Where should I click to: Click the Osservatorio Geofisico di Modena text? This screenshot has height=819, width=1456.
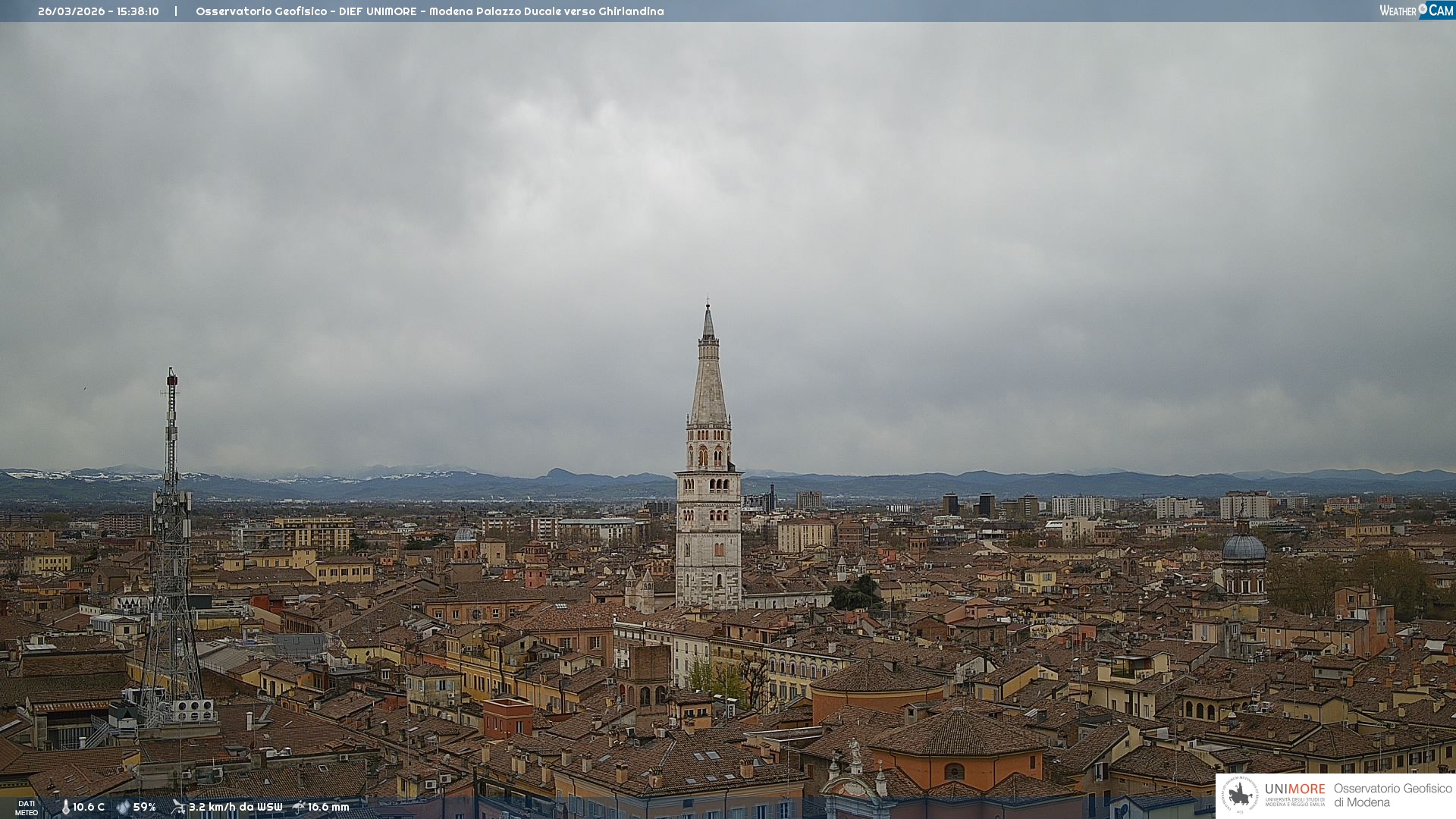[x=1392, y=795]
